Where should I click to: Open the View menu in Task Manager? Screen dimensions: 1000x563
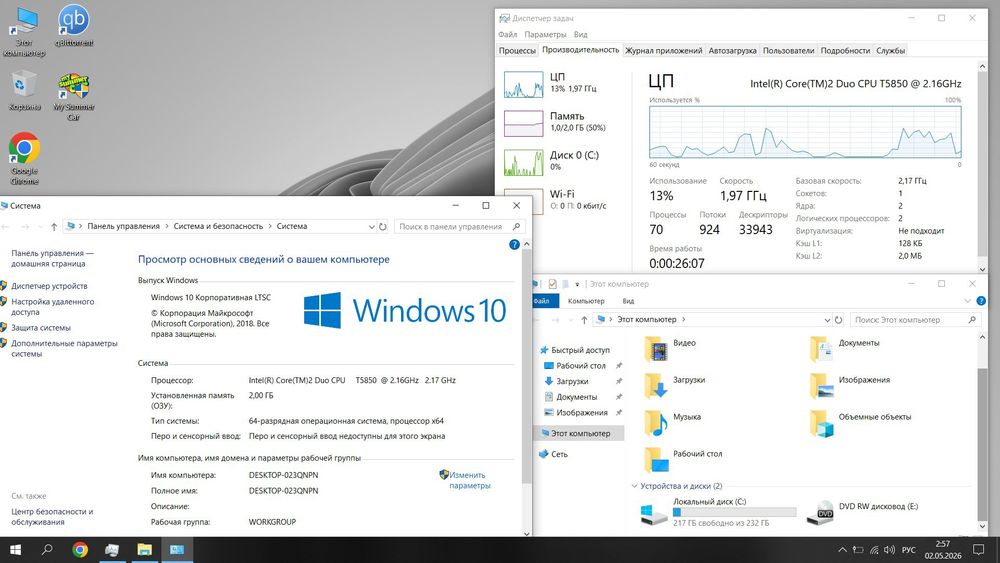[580, 34]
